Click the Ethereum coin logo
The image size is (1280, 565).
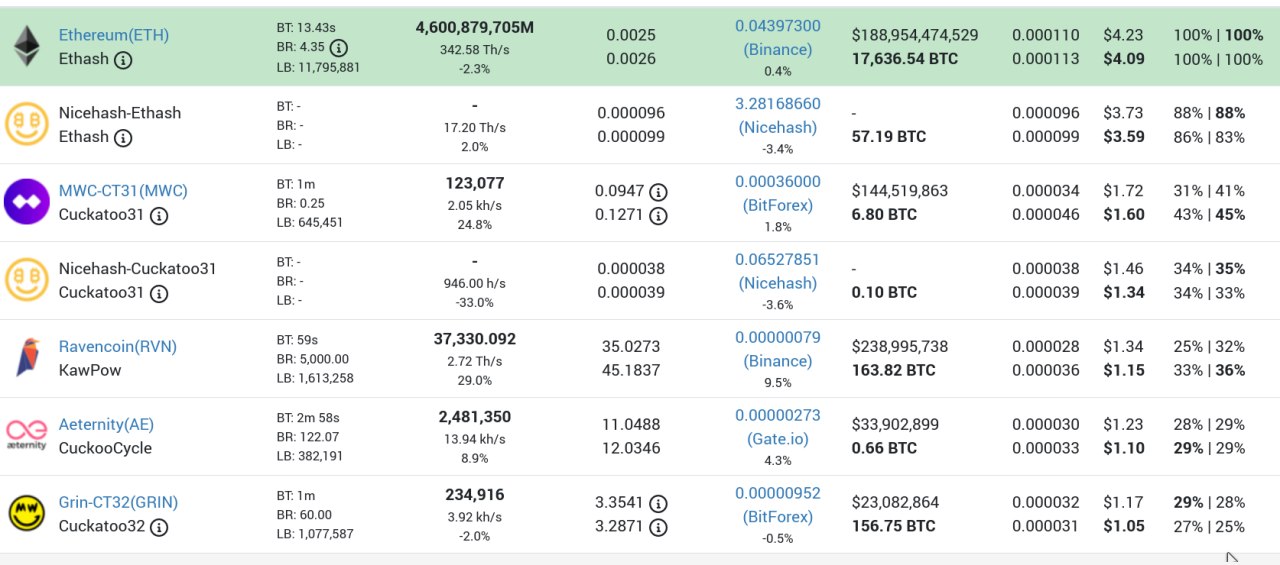26,47
